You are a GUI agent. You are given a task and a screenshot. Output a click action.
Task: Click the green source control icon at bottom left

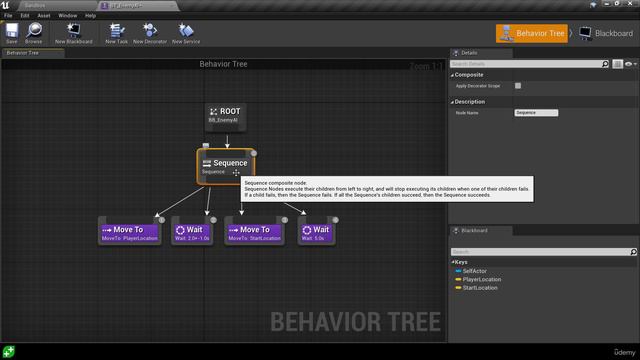coord(8,351)
